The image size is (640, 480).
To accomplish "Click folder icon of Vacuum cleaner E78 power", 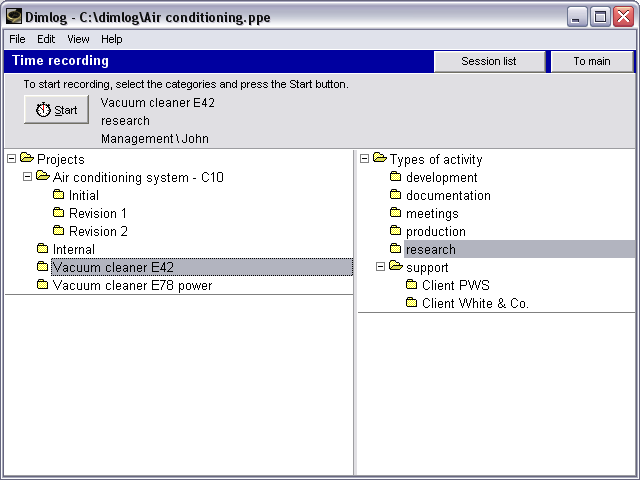I will (x=42, y=285).
